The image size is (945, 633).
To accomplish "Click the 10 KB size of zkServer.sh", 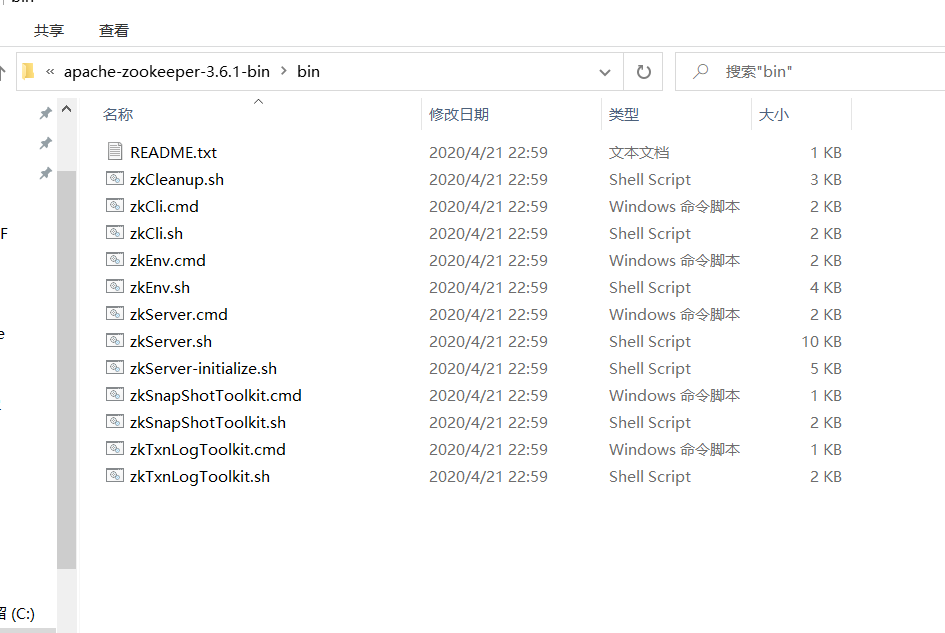I will [821, 342].
